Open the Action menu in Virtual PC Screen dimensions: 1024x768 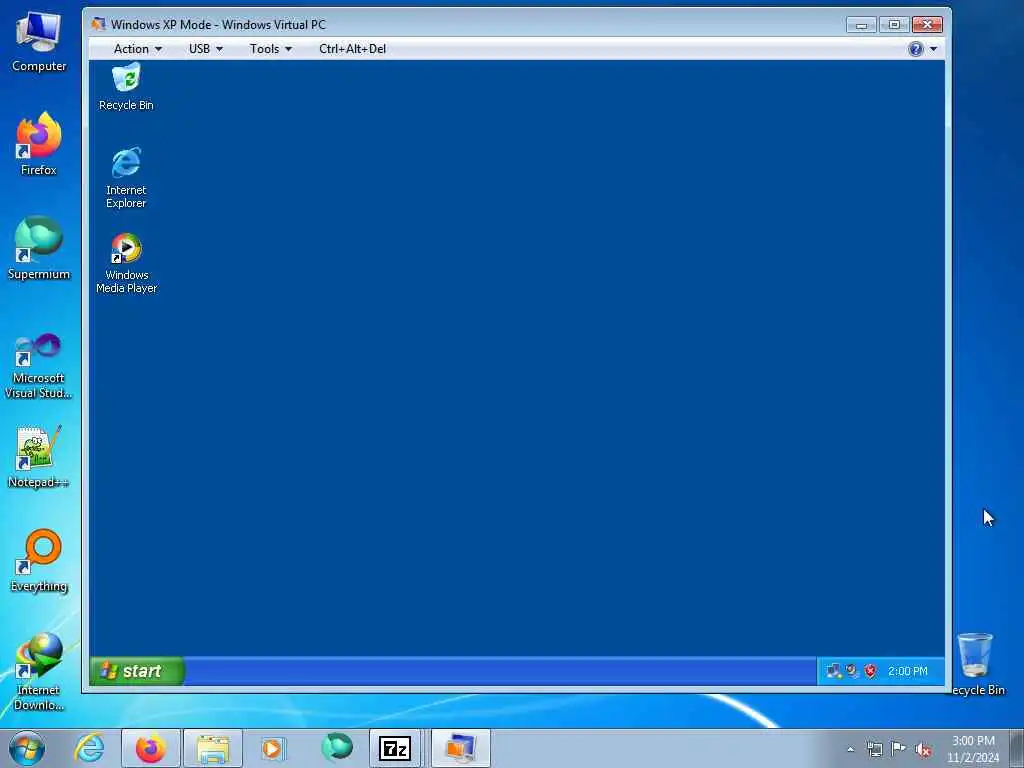(x=137, y=49)
